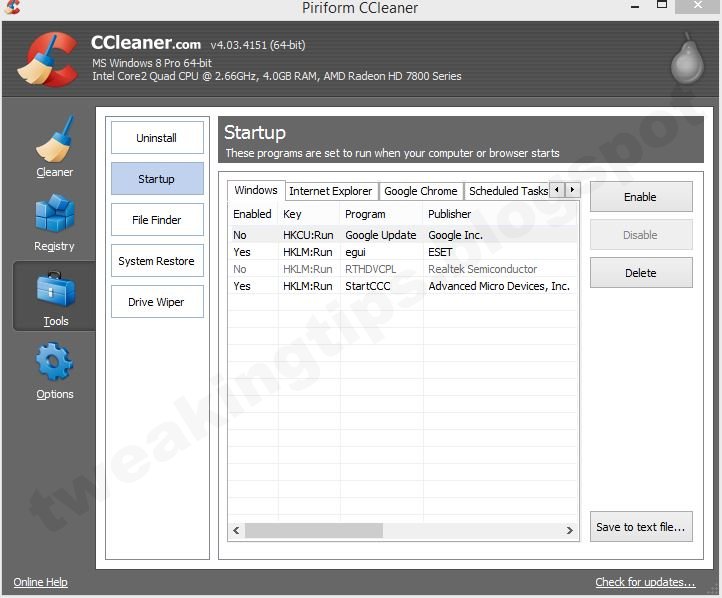Sort by the Publisher column header

point(500,214)
